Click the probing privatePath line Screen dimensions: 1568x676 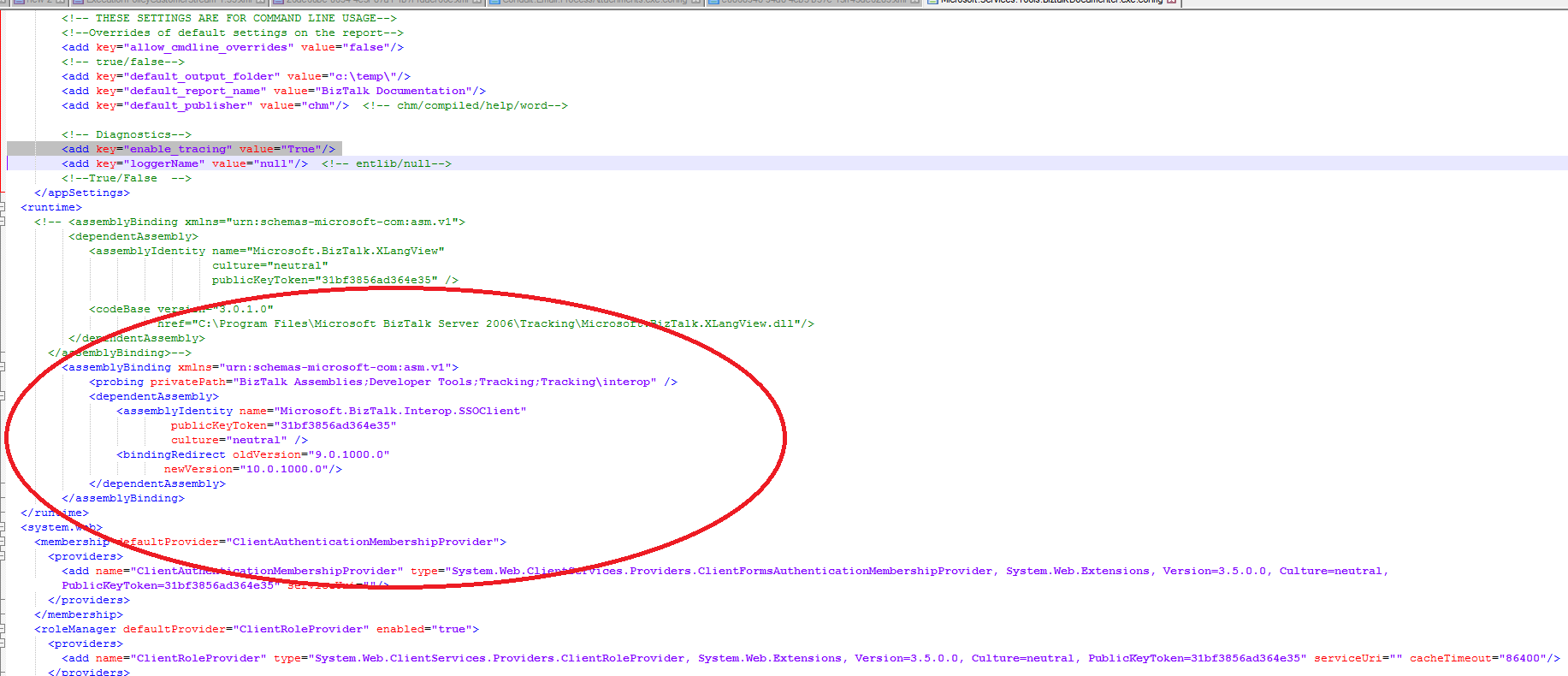point(383,382)
